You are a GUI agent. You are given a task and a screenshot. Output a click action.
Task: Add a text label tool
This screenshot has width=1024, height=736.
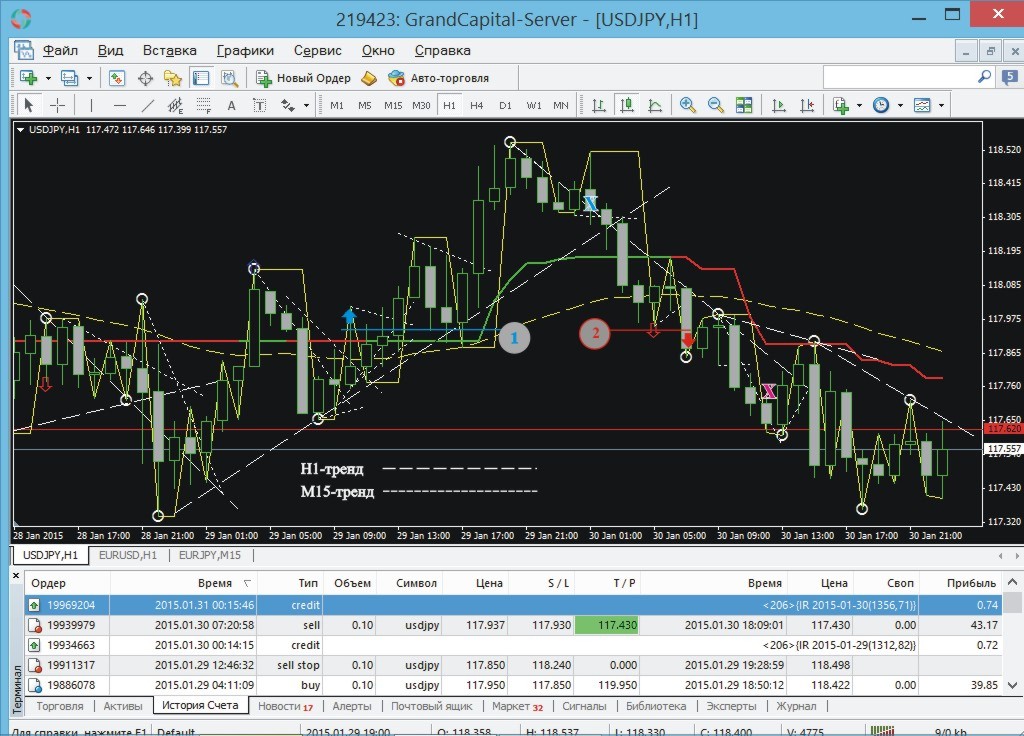[x=231, y=105]
